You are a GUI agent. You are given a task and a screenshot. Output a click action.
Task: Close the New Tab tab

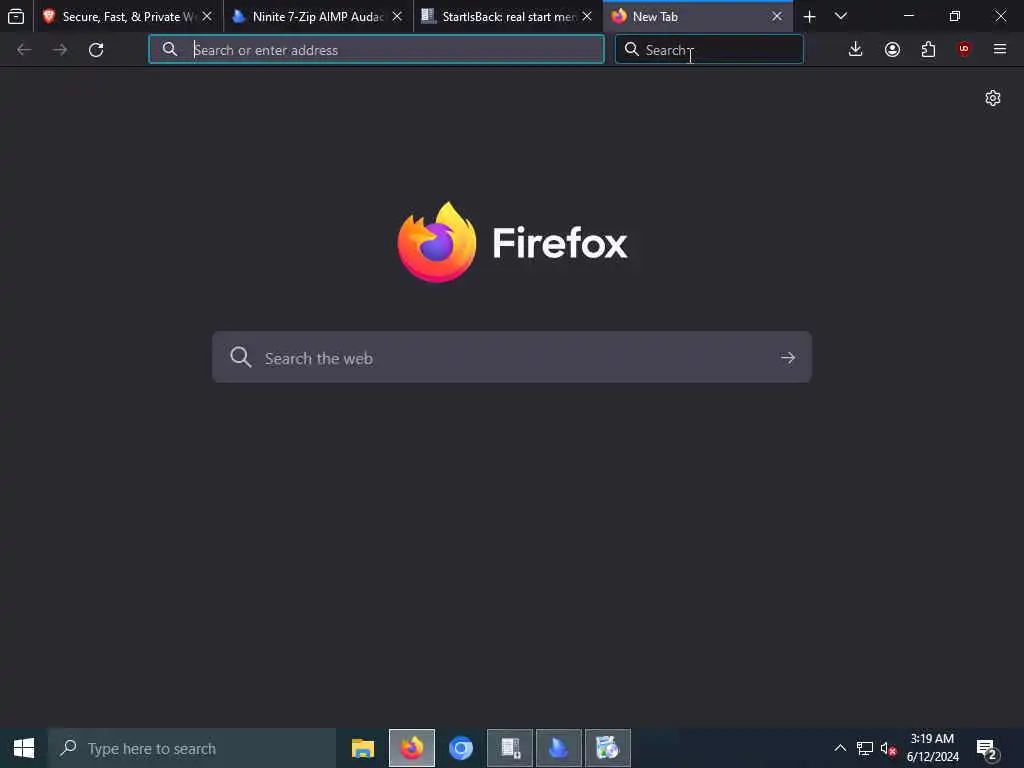[x=777, y=16]
